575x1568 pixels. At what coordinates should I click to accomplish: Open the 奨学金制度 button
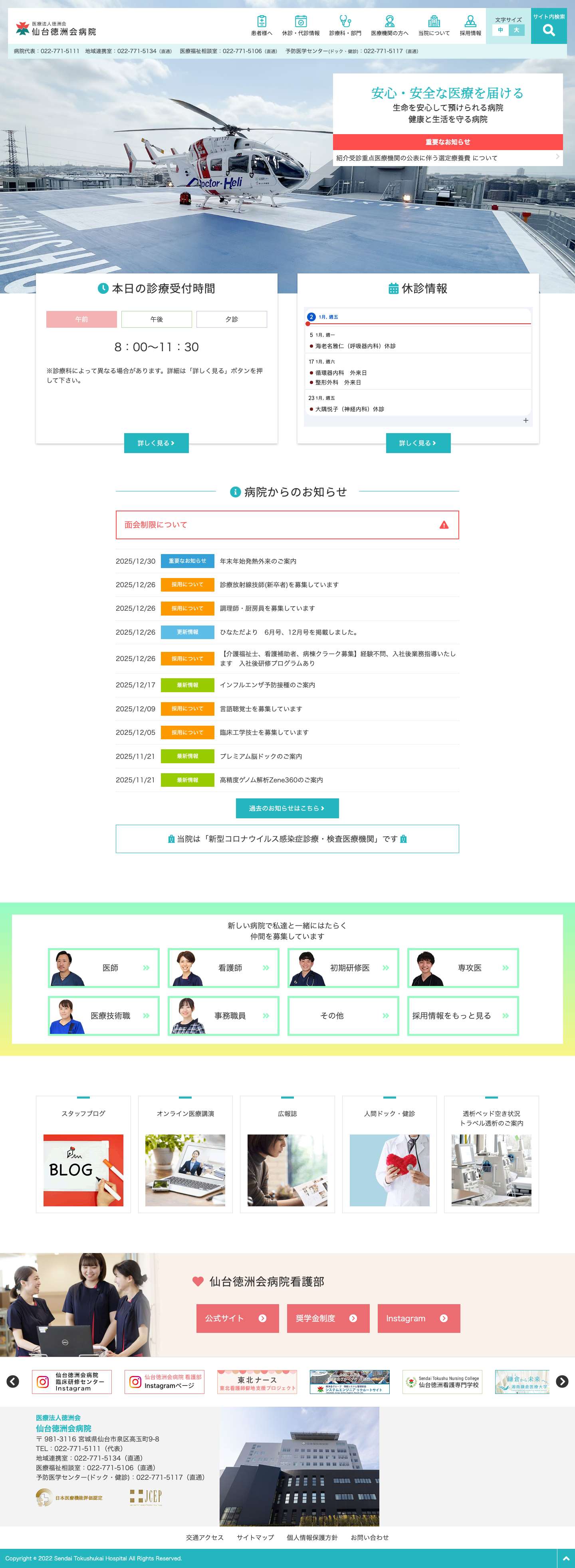pyautogui.click(x=328, y=1319)
